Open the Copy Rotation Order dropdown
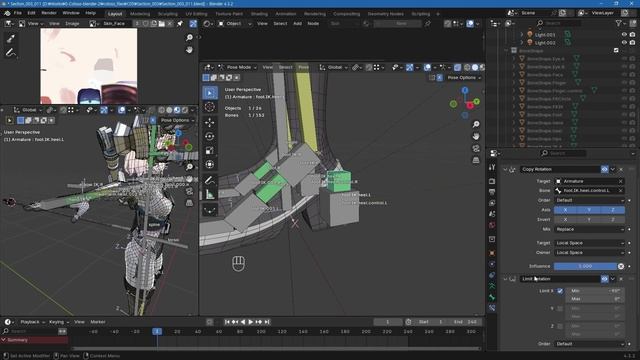The height and width of the screenshot is (360, 640). 589,200
